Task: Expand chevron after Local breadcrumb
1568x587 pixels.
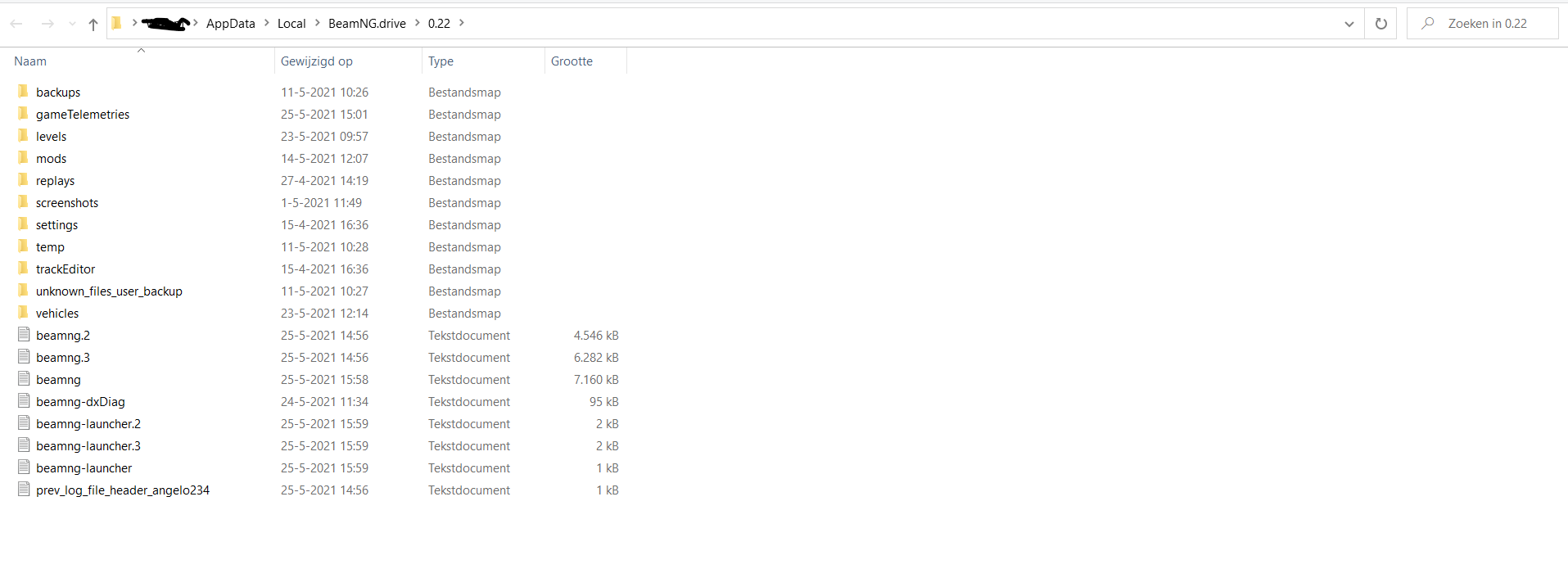Action: coord(318,23)
